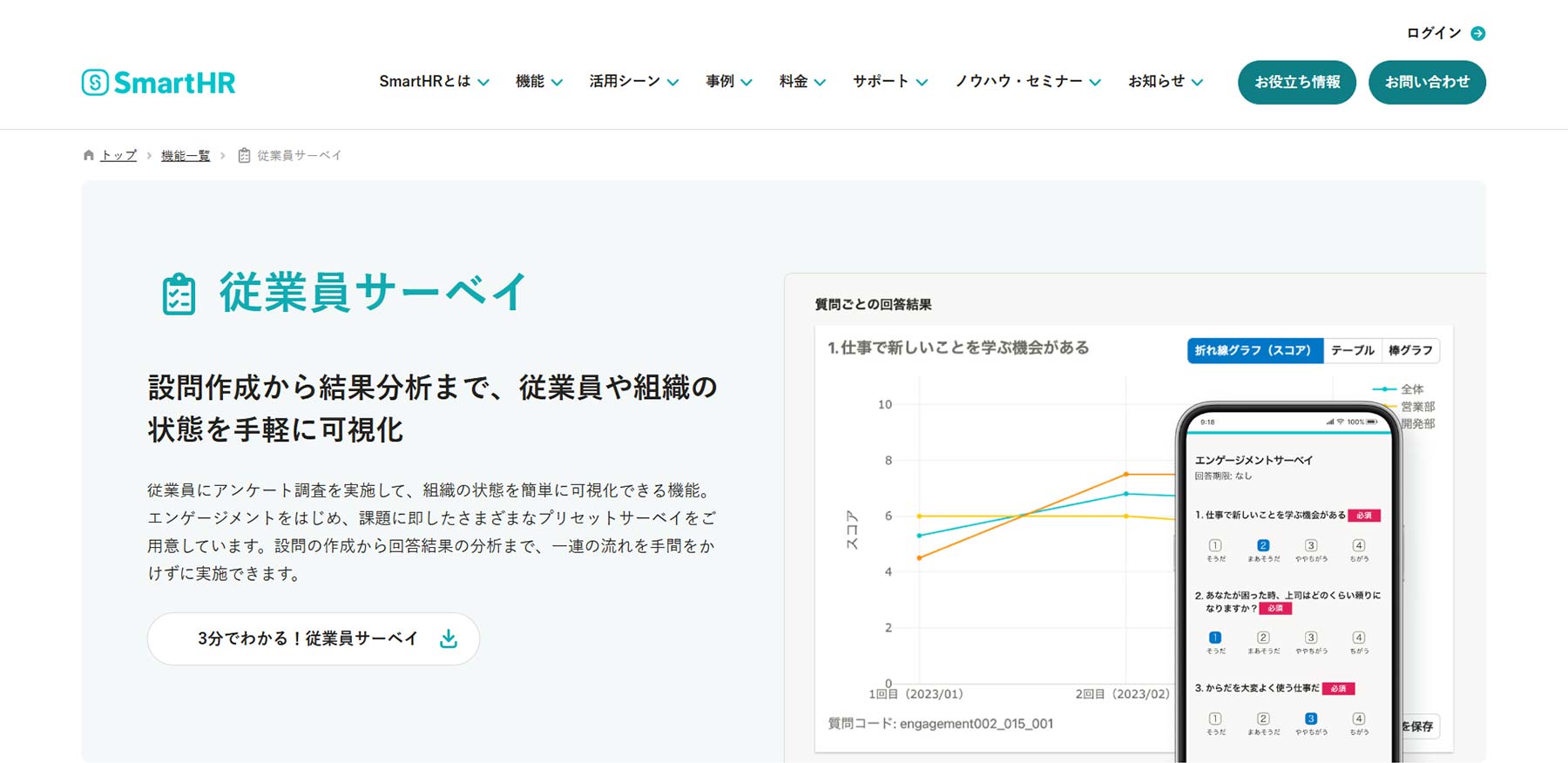Screen dimensions: 1568x763
Task: Expand 機能 menu
Action: coord(539,81)
